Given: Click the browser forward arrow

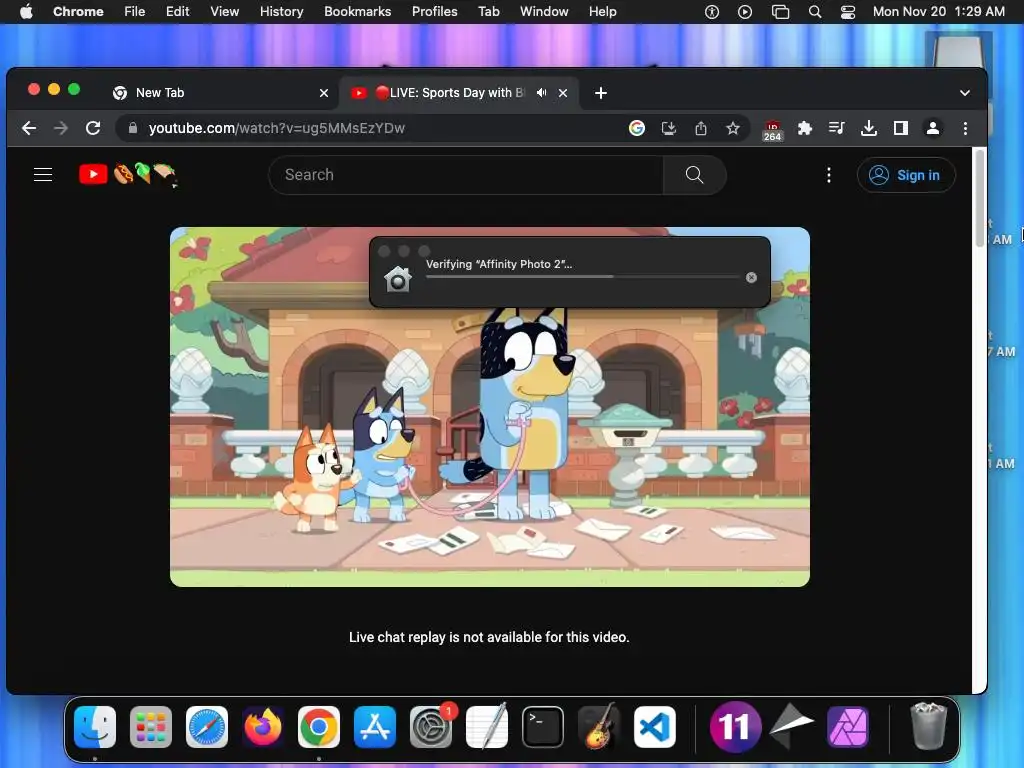Looking at the screenshot, I should point(61,128).
